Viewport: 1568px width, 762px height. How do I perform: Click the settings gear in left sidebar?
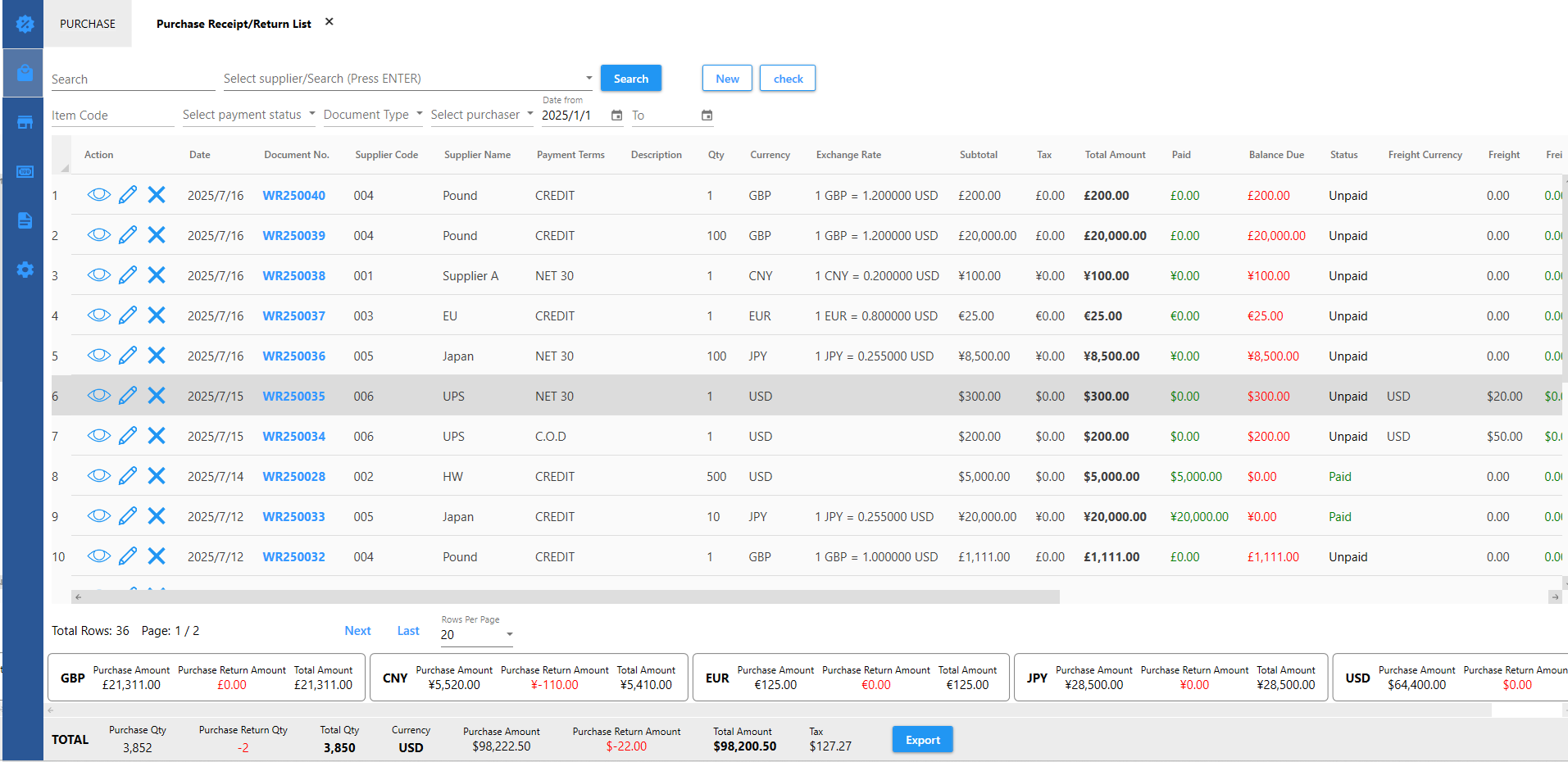pyautogui.click(x=25, y=270)
